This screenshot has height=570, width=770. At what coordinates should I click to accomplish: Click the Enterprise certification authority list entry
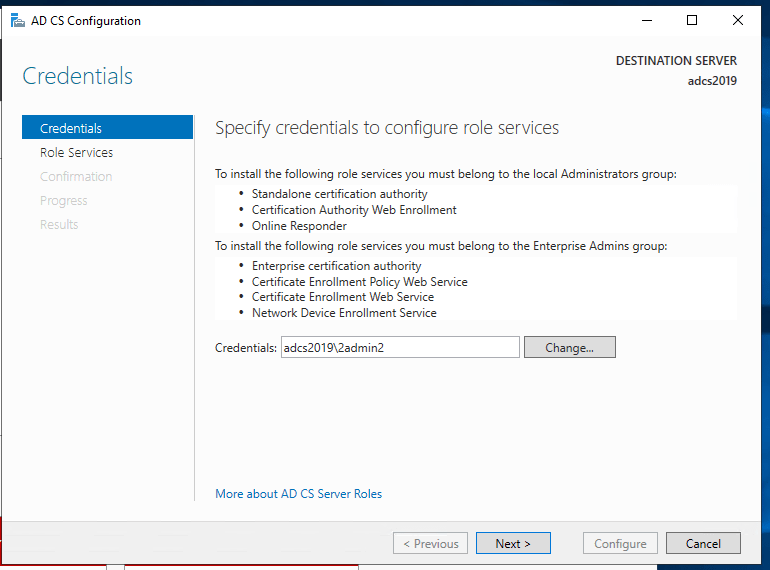(x=336, y=266)
